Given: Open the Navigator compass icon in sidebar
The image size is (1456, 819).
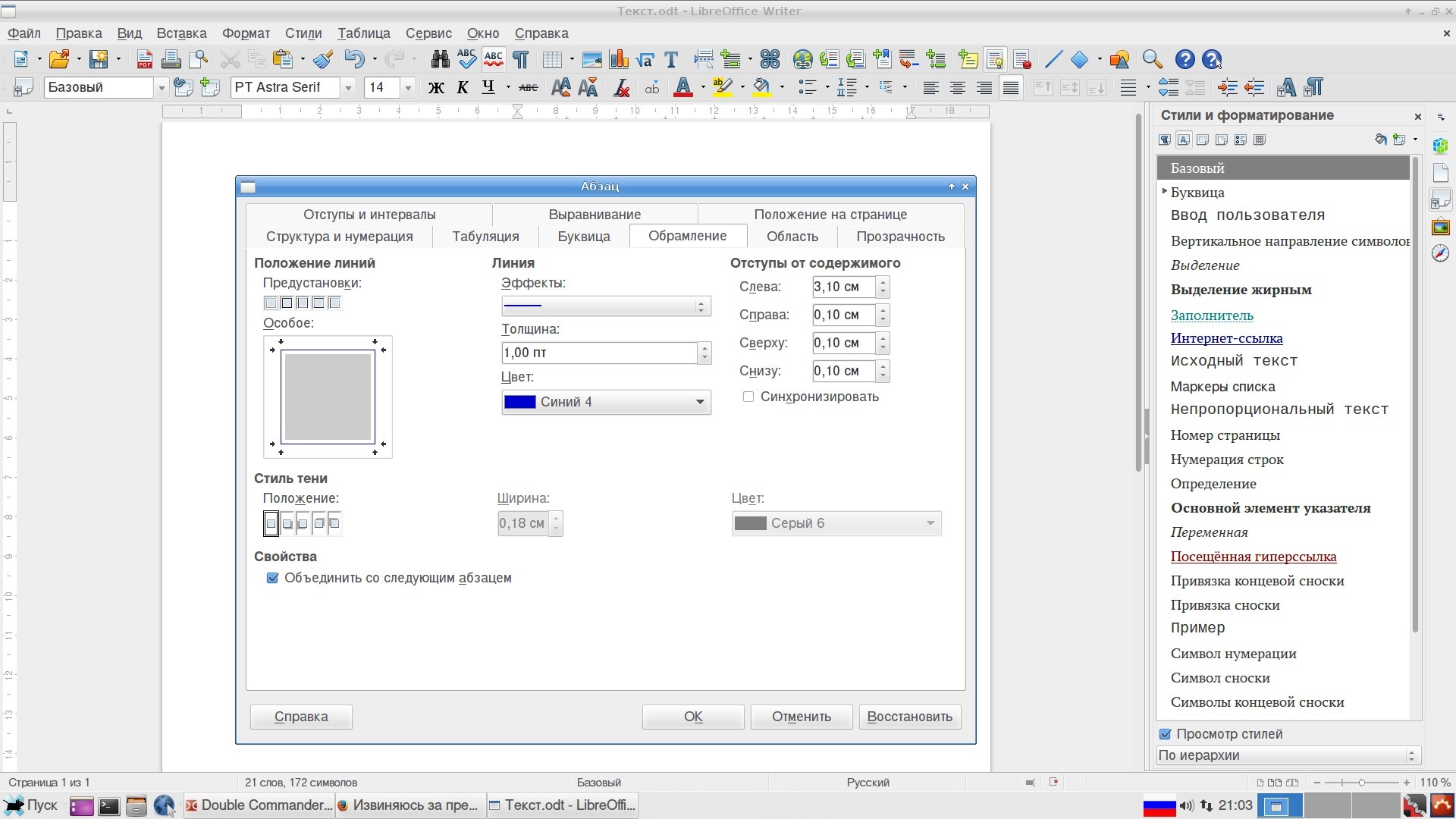Looking at the screenshot, I should point(1441,253).
